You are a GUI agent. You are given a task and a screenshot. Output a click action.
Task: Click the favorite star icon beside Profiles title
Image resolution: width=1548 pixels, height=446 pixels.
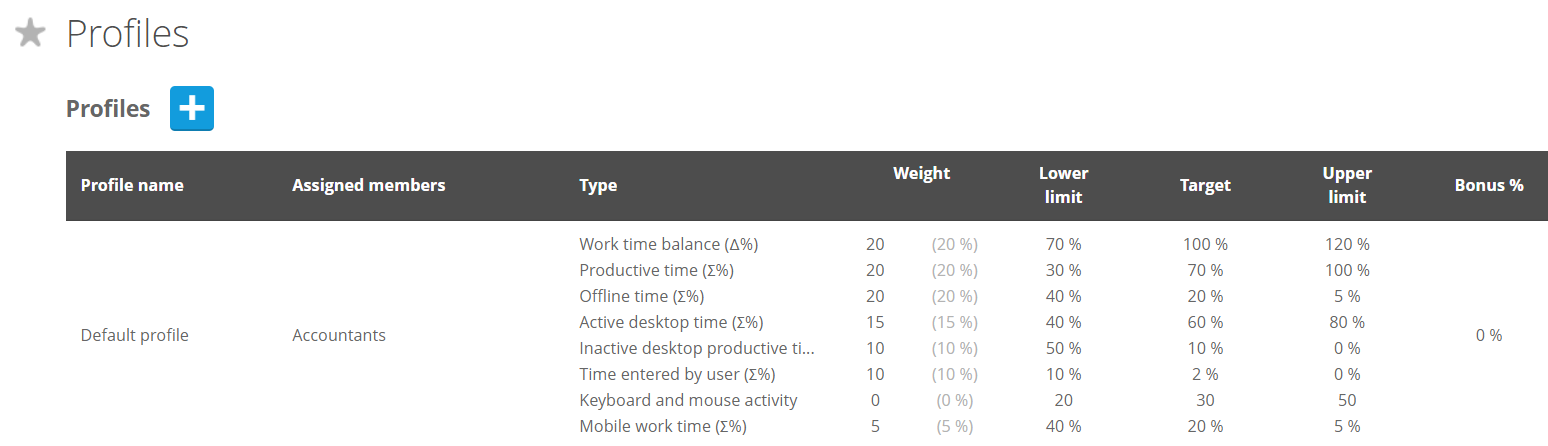coord(31,34)
